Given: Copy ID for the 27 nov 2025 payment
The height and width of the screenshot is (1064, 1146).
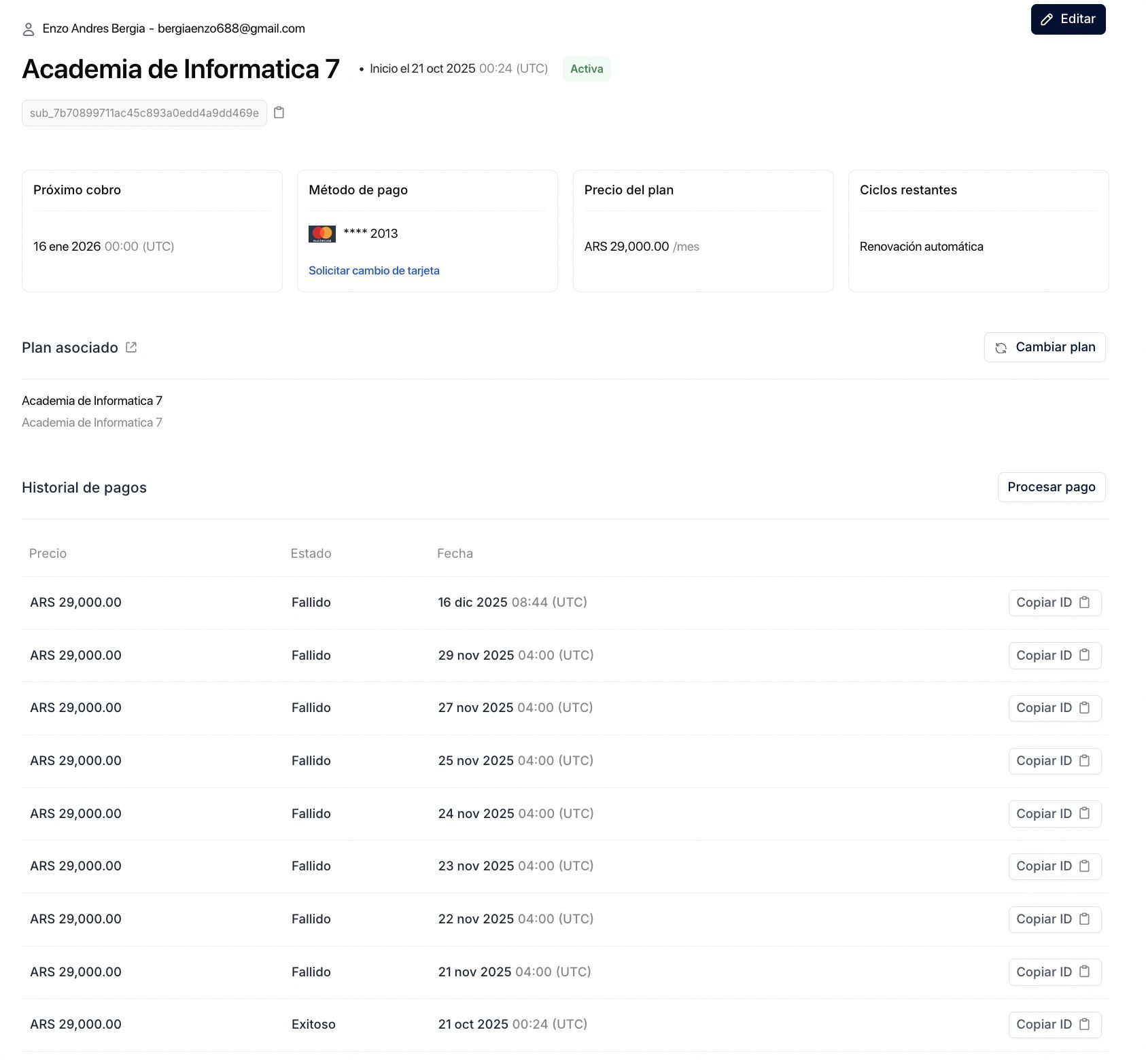Looking at the screenshot, I should 1055,708.
